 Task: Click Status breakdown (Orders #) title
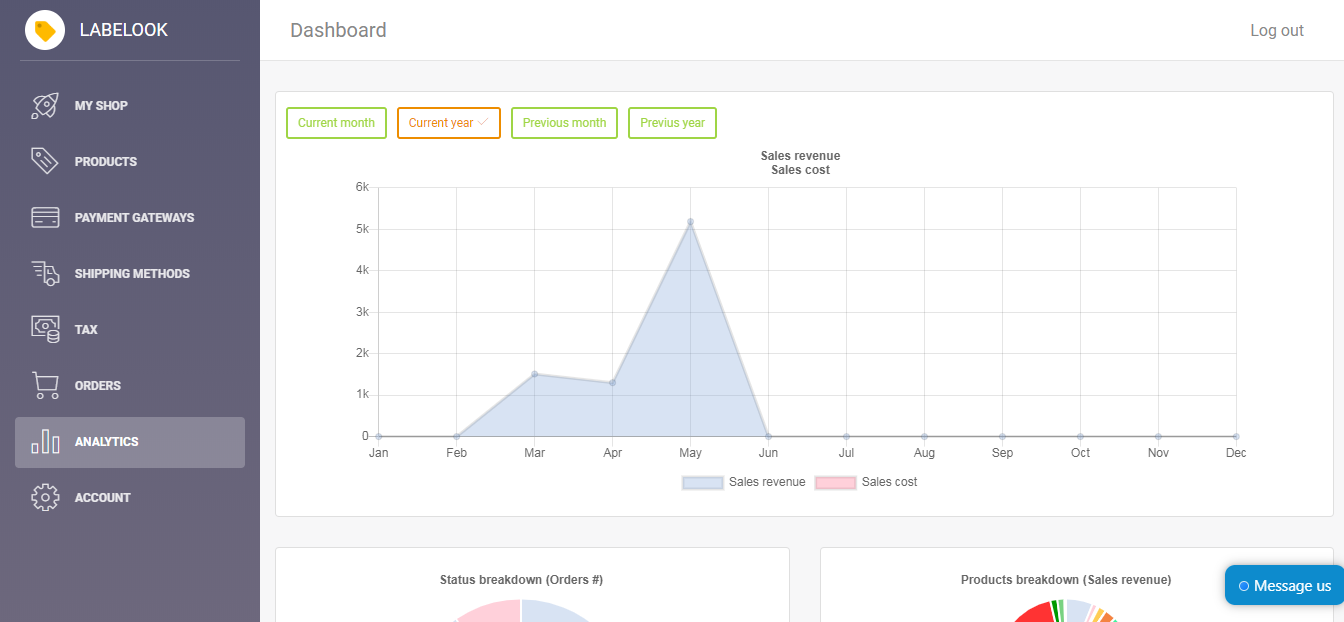[x=521, y=580]
